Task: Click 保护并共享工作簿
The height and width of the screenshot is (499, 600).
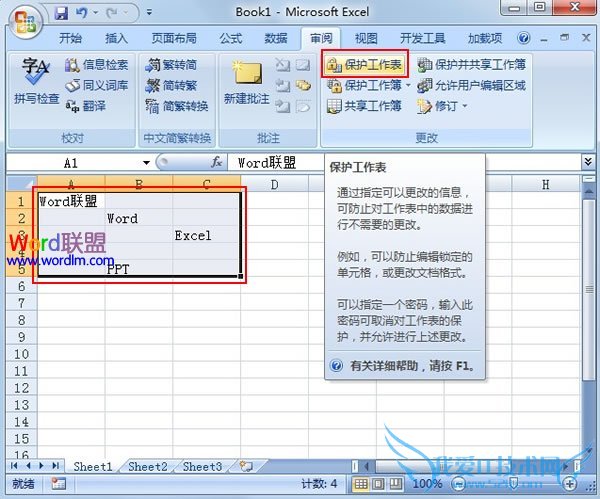Action: [x=471, y=65]
